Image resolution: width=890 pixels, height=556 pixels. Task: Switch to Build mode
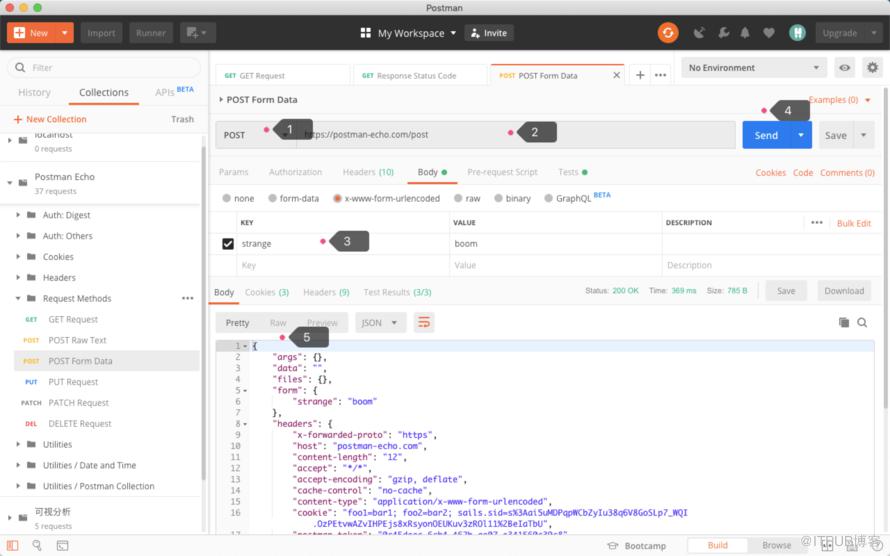(x=717, y=545)
